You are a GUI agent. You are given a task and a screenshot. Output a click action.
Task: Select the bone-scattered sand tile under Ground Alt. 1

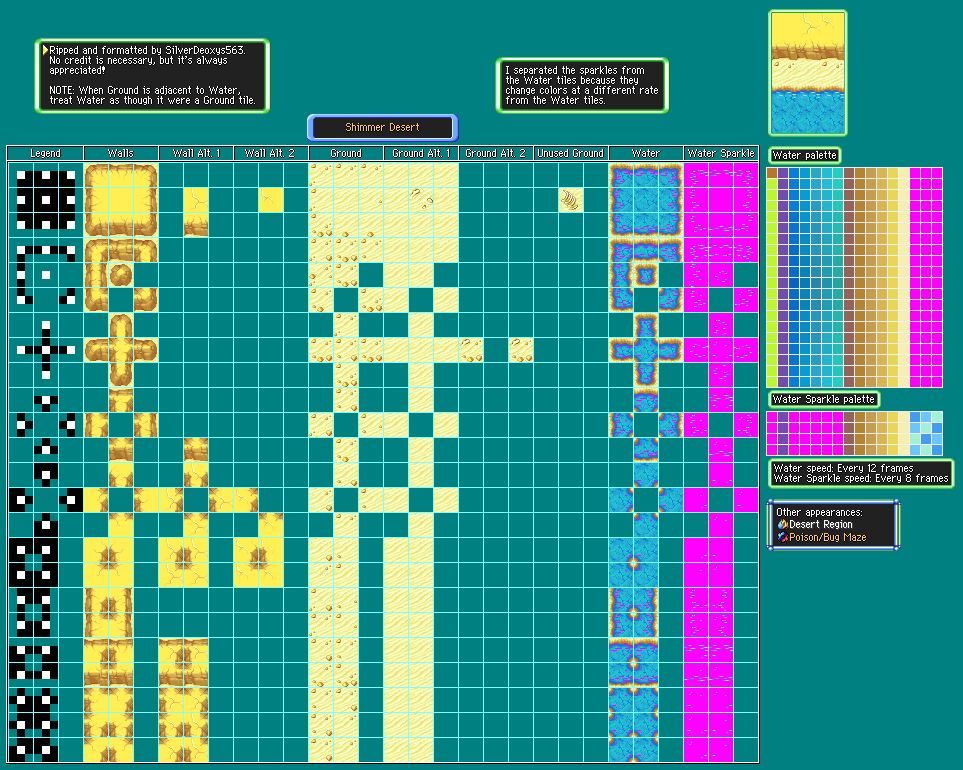421,200
